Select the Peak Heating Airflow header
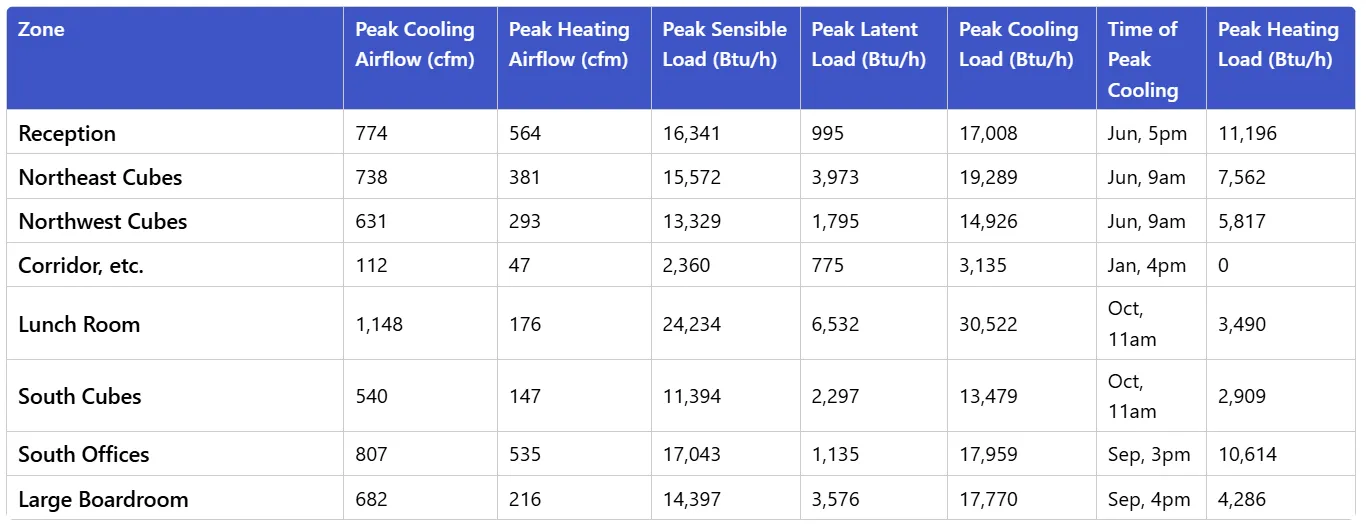The height and width of the screenshot is (528, 1366). pyautogui.click(x=569, y=44)
